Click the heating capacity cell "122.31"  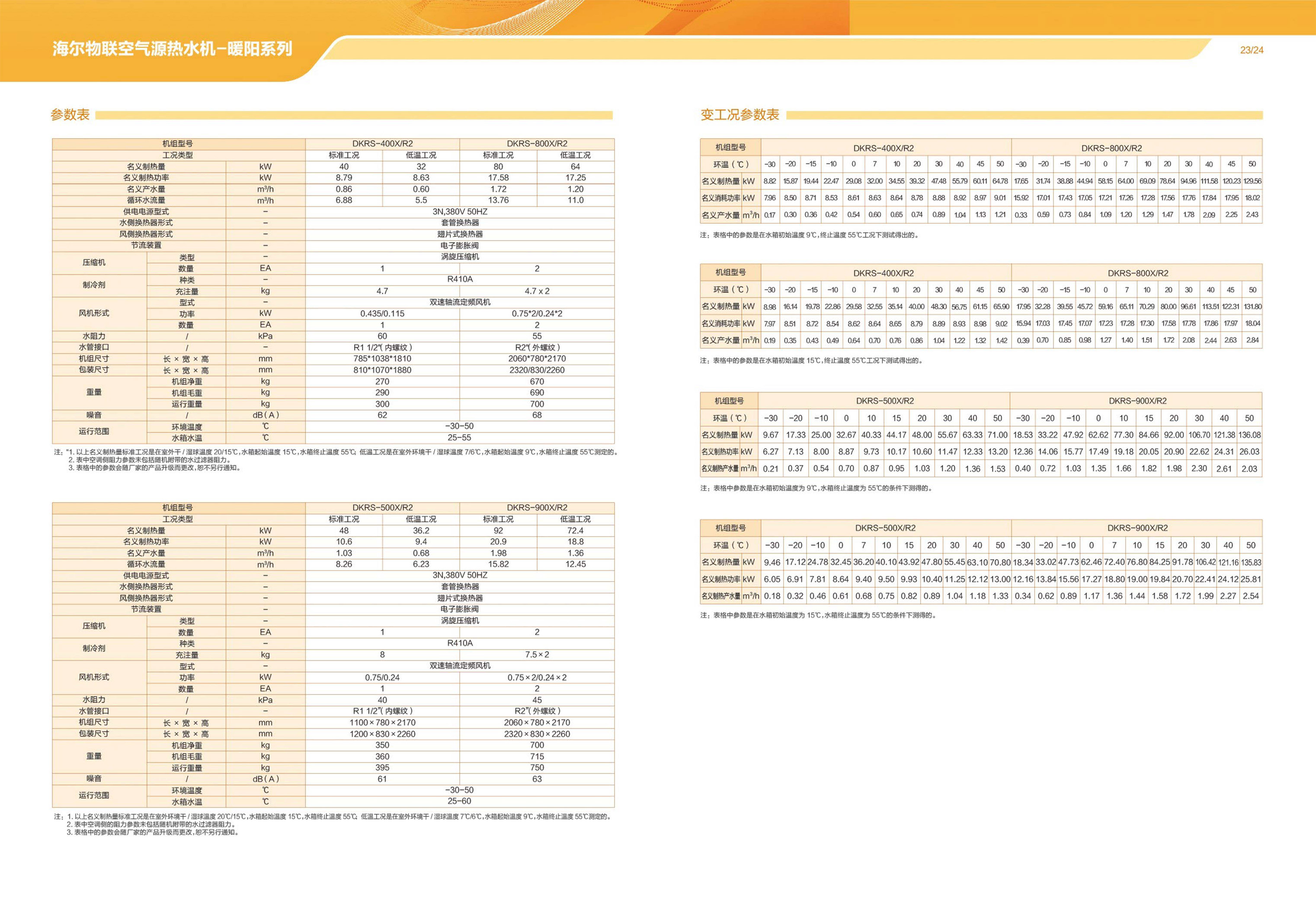1230,306
